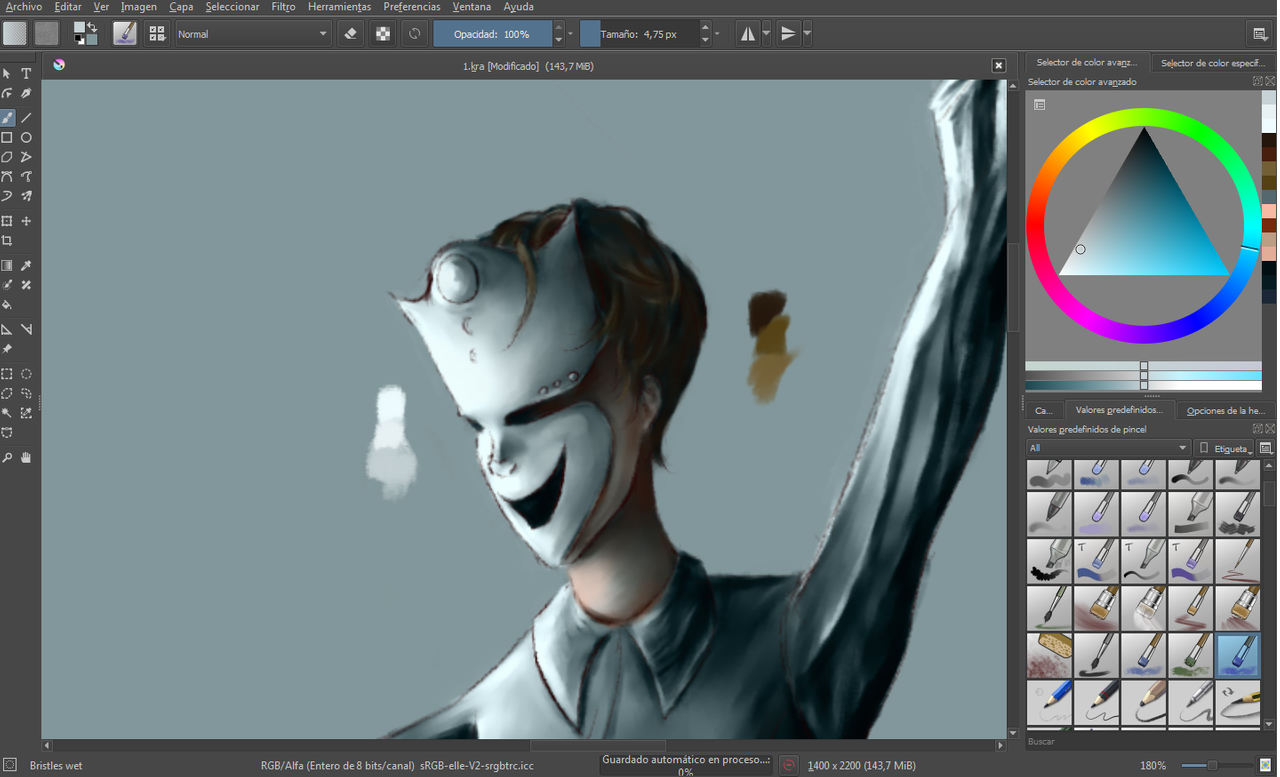Click the hue ring in color selector
The image size is (1280, 777).
(1143, 117)
